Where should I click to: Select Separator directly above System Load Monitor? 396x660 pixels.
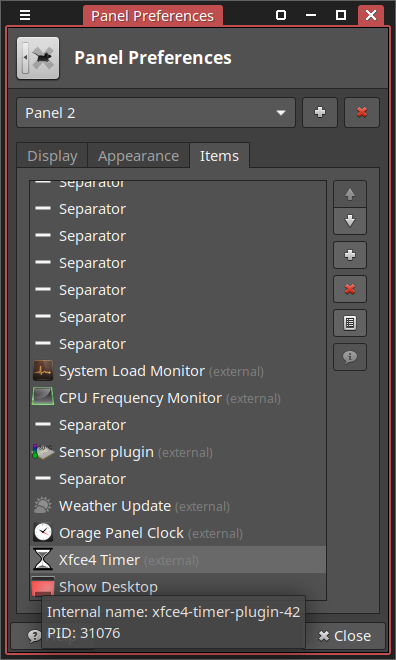click(x=178, y=344)
